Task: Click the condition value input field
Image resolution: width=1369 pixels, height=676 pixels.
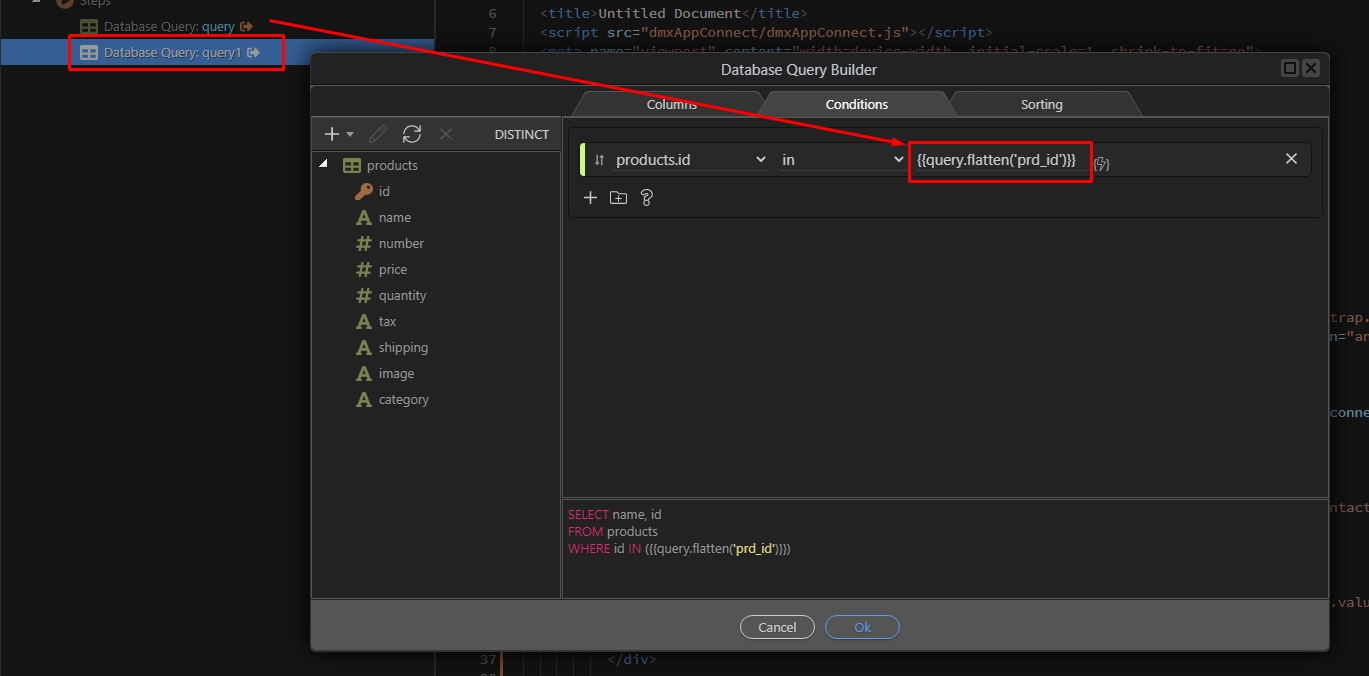Action: (998, 160)
